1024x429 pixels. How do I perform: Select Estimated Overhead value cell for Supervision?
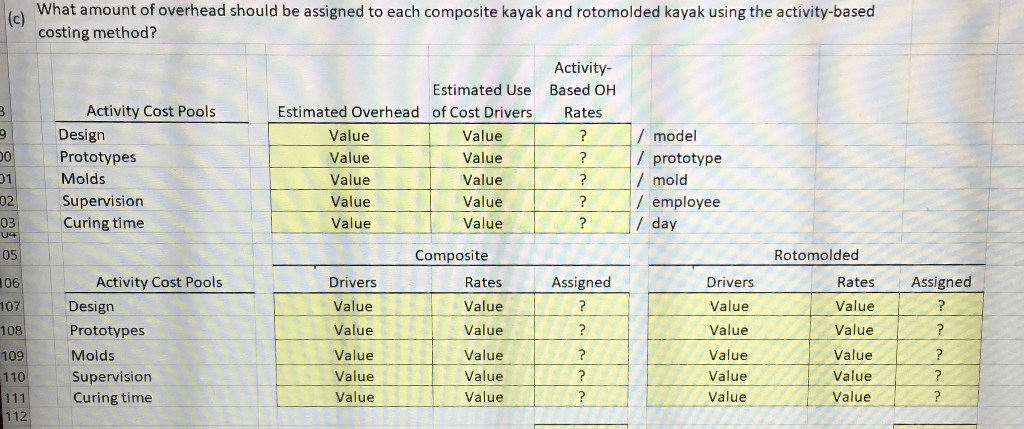349,201
